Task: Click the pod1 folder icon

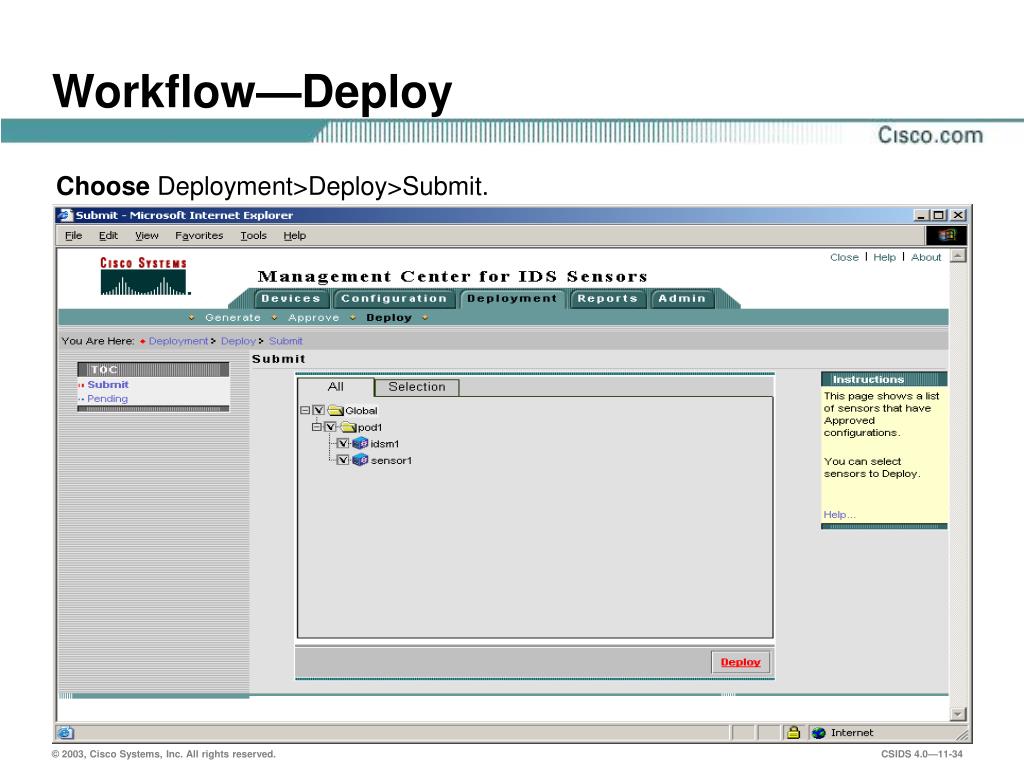Action: tap(349, 427)
